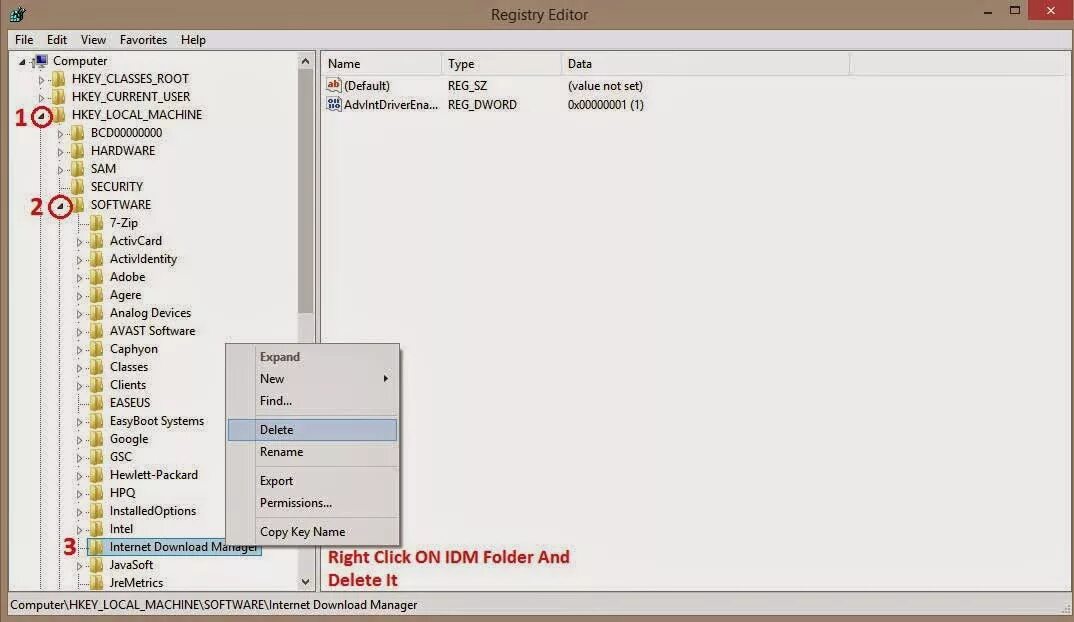Expand the HKEY_CURRENT_USER arrow
Screen dimensions: 1074x622
(41, 98)
